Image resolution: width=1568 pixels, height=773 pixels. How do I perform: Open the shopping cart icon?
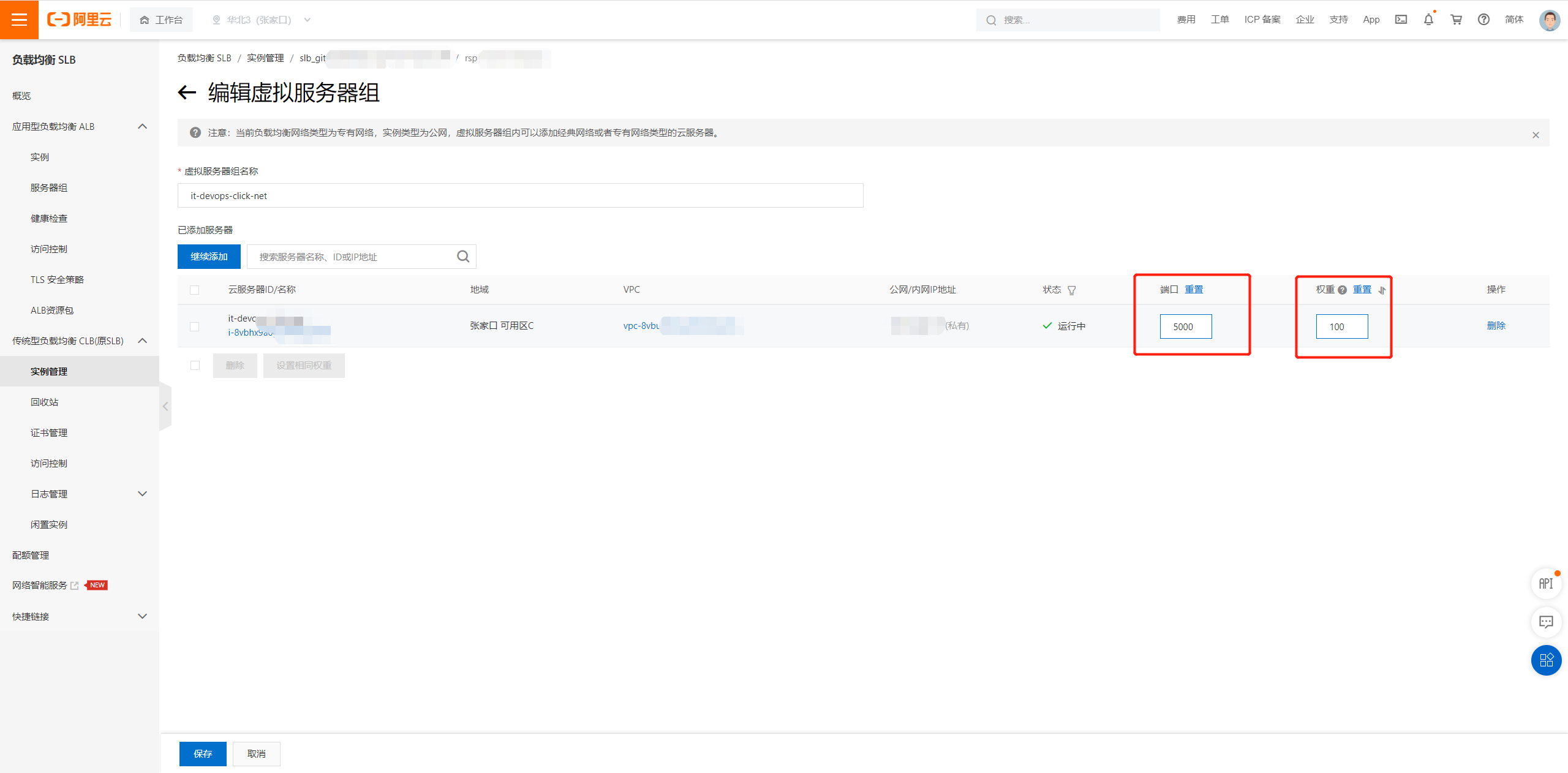1457,20
